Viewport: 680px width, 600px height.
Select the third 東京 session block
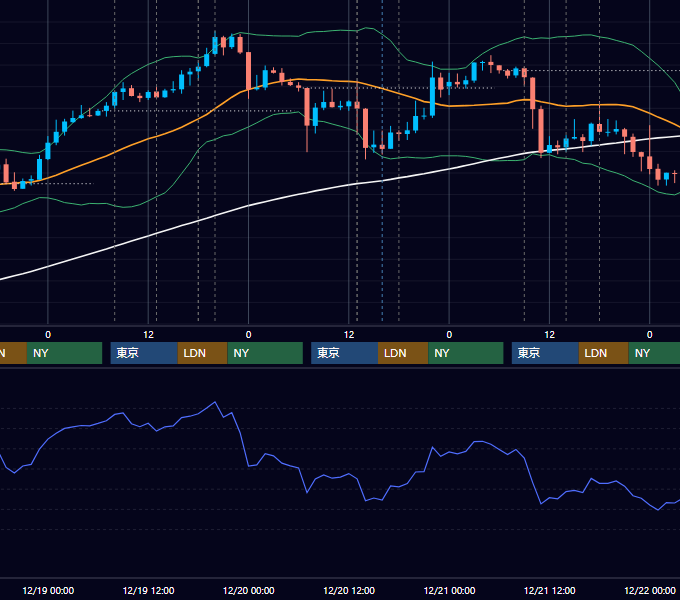545,353
